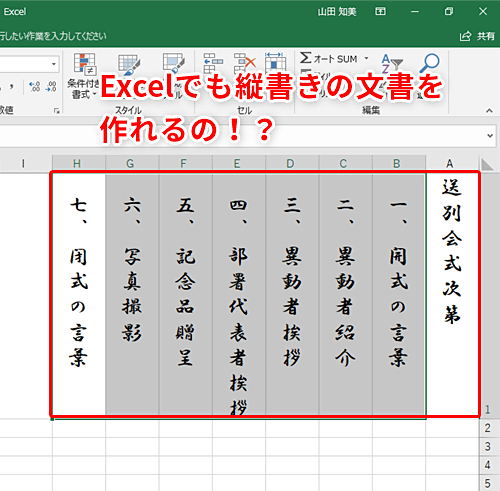Click Delete cells icon
This screenshot has height=491, width=500.
[x=245, y=63]
